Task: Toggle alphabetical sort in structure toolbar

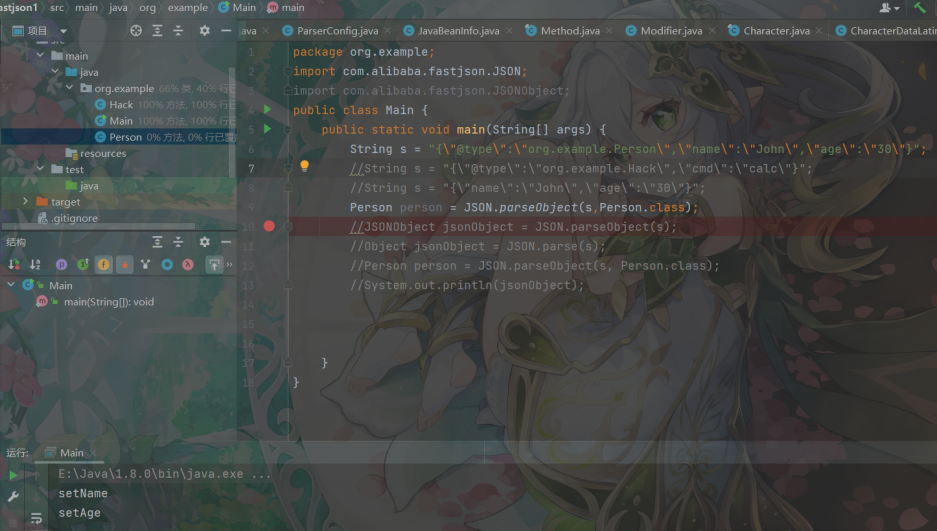Action: tap(35, 264)
